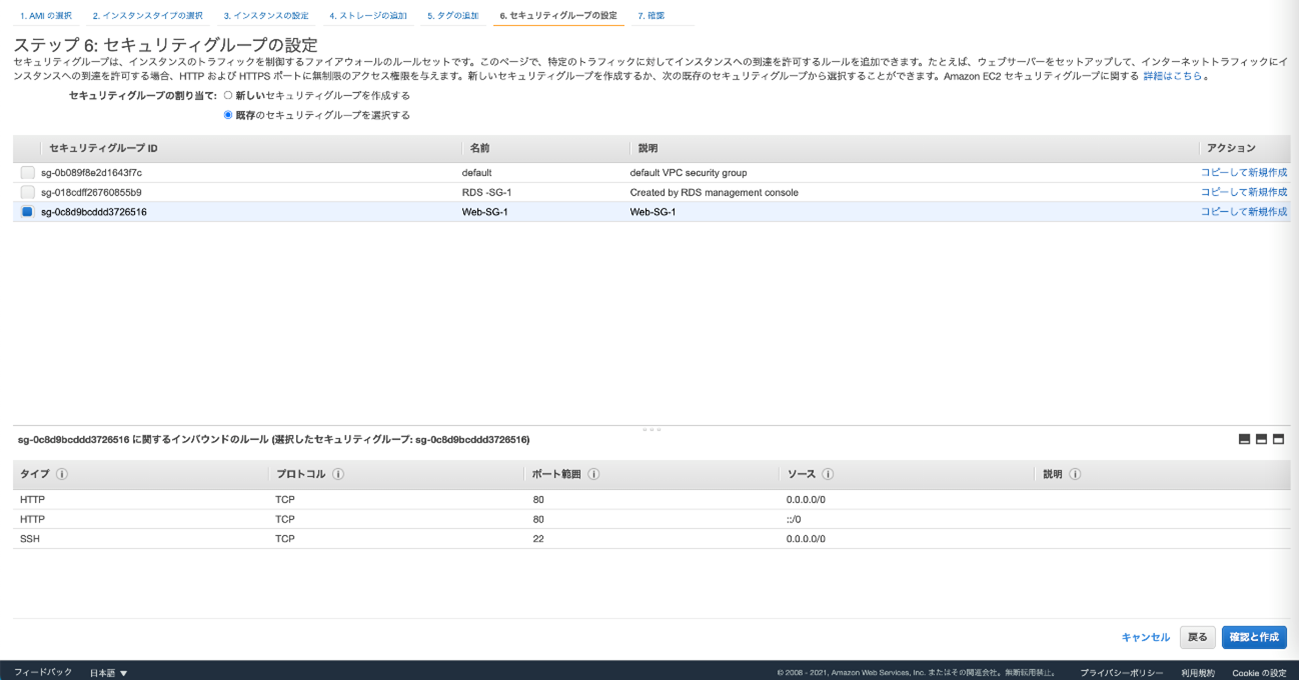This screenshot has width=1299, height=680.
Task: Click the 戻る button
Action: click(x=1197, y=637)
